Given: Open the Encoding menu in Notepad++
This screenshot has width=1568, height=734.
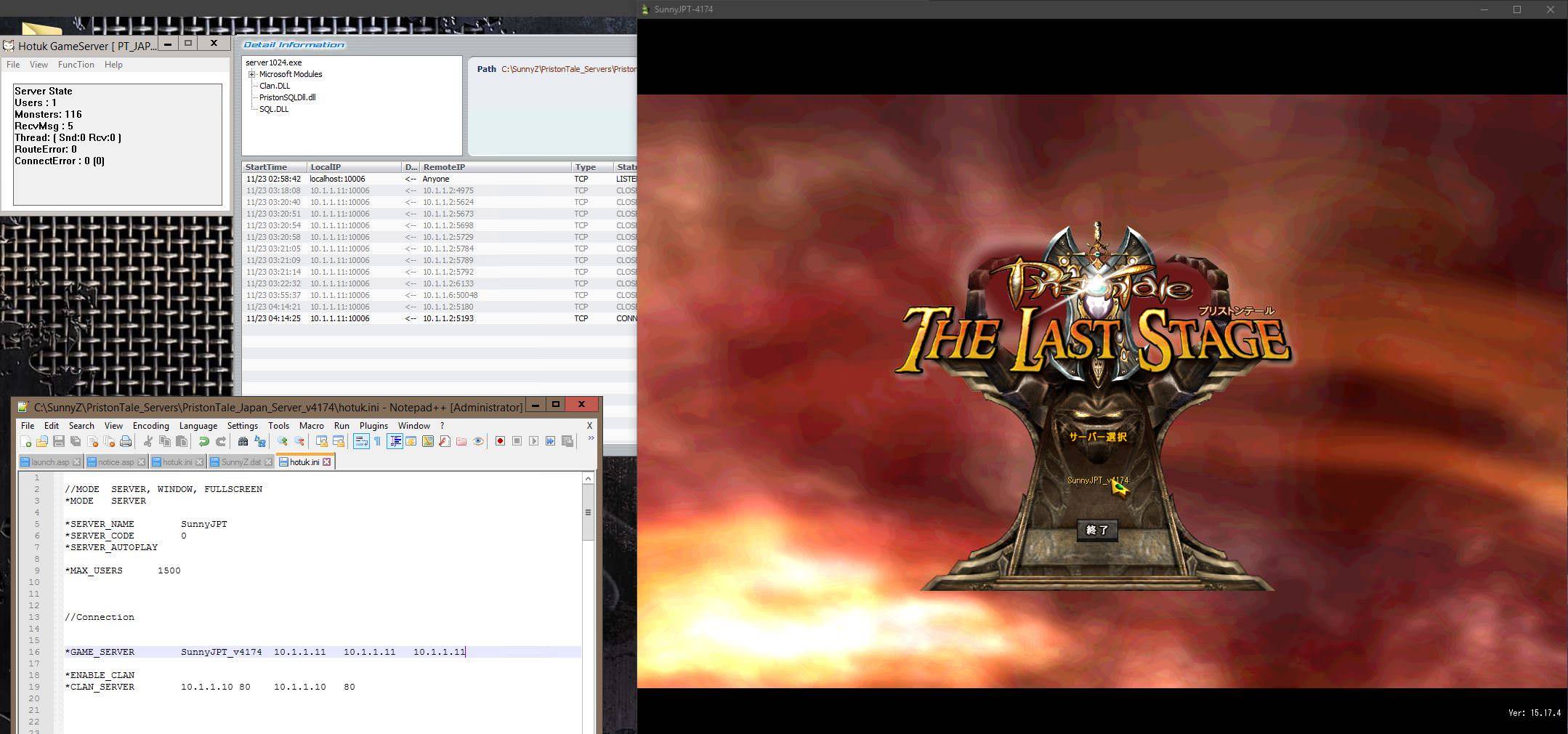Looking at the screenshot, I should coord(151,426).
